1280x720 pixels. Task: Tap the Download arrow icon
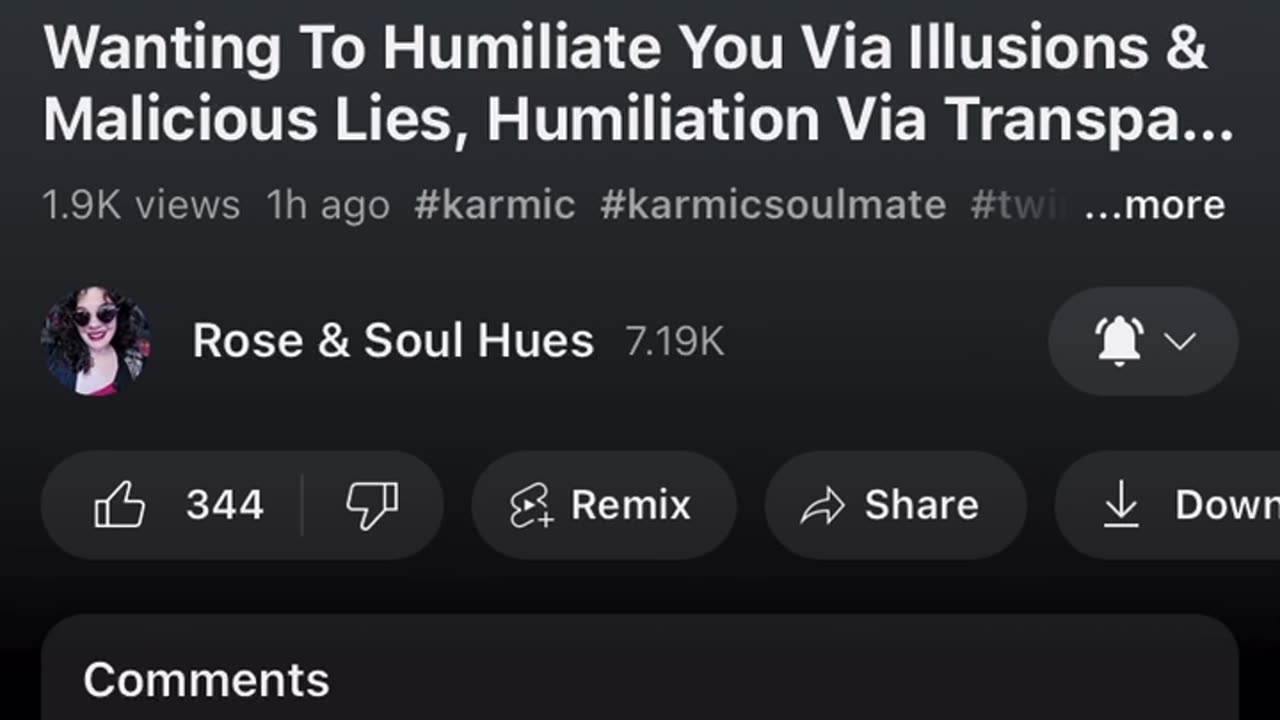[1120, 505]
